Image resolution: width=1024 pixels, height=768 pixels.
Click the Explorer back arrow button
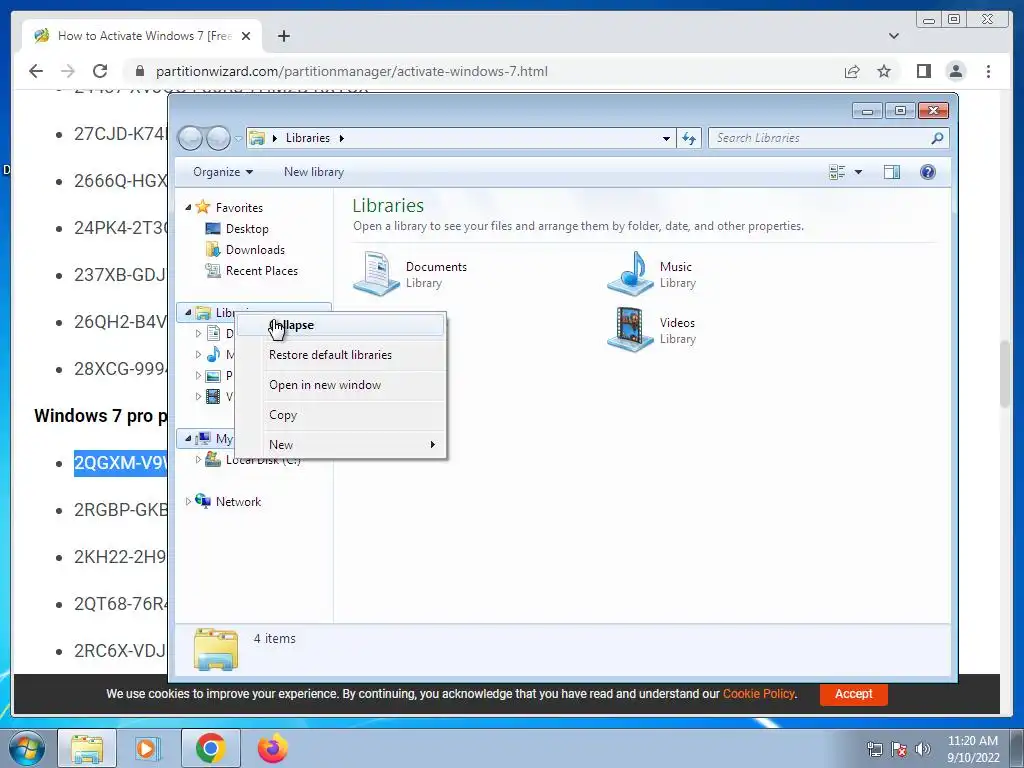click(x=190, y=138)
